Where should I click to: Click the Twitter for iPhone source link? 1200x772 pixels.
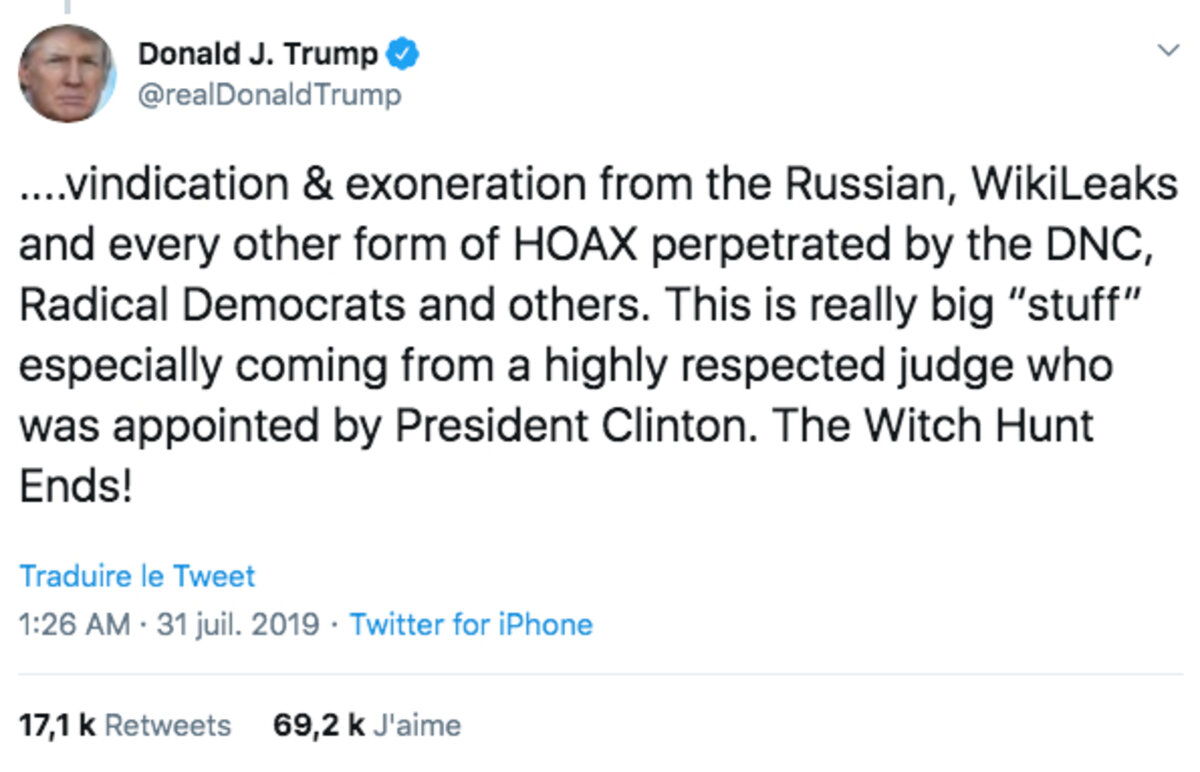[x=471, y=625]
